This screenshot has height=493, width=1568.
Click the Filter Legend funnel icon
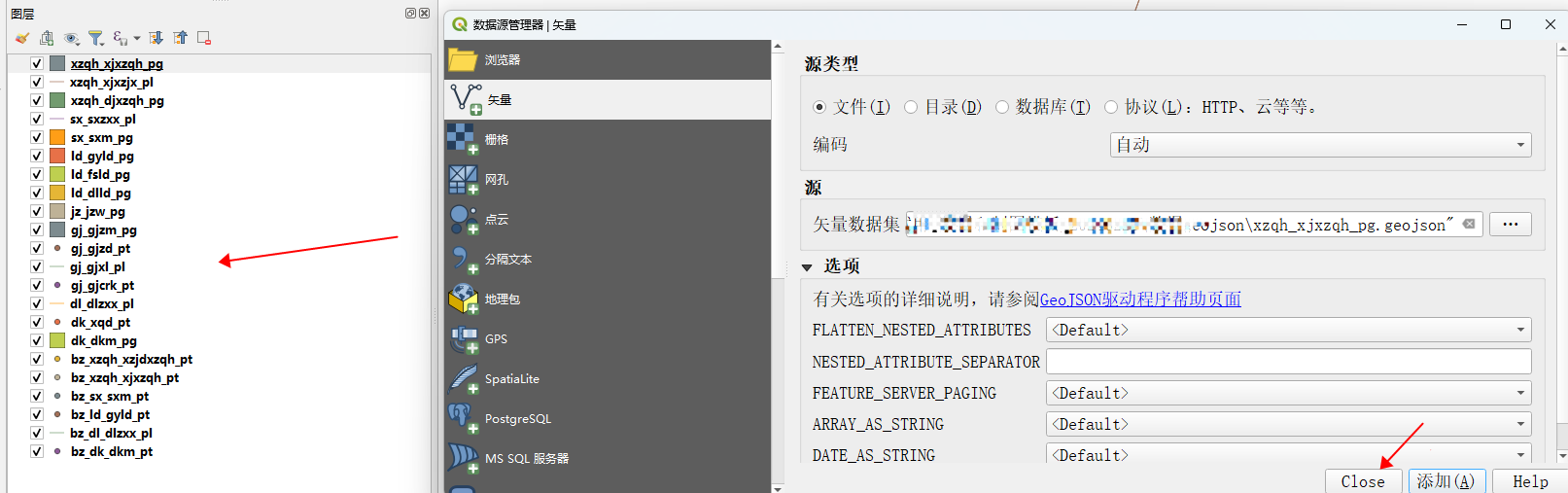95,38
